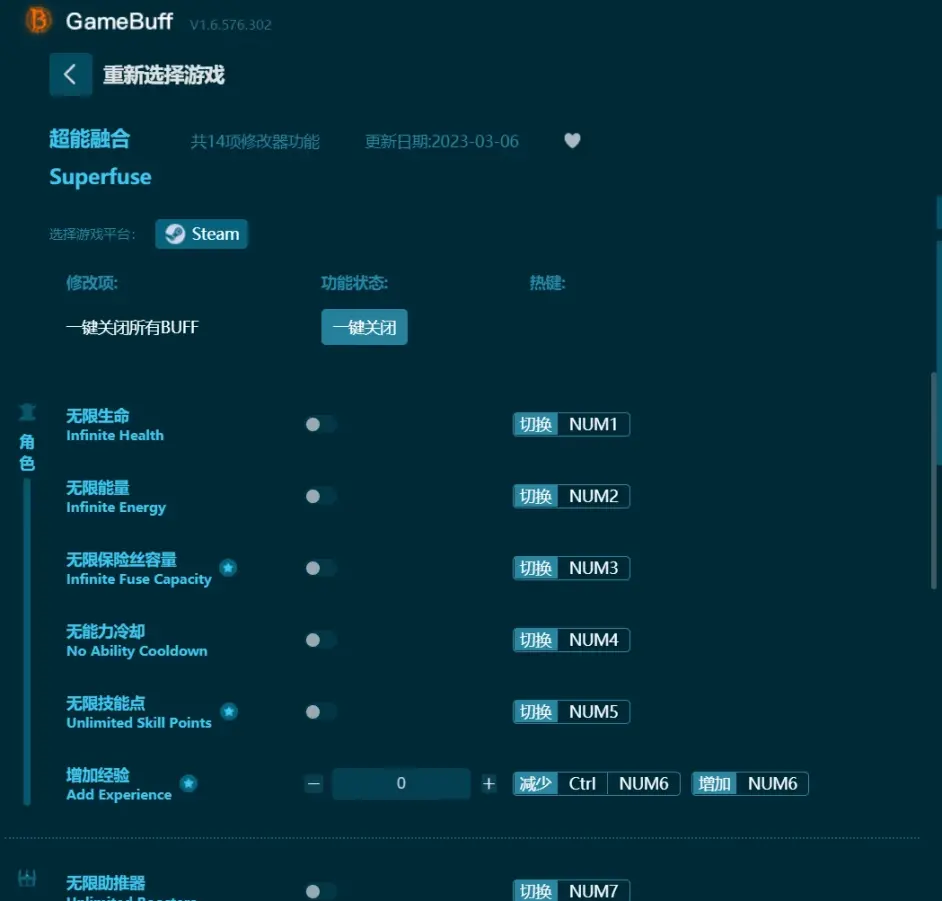The width and height of the screenshot is (942, 901).
Task: Click the 功能状态 column header
Action: [x=354, y=283]
